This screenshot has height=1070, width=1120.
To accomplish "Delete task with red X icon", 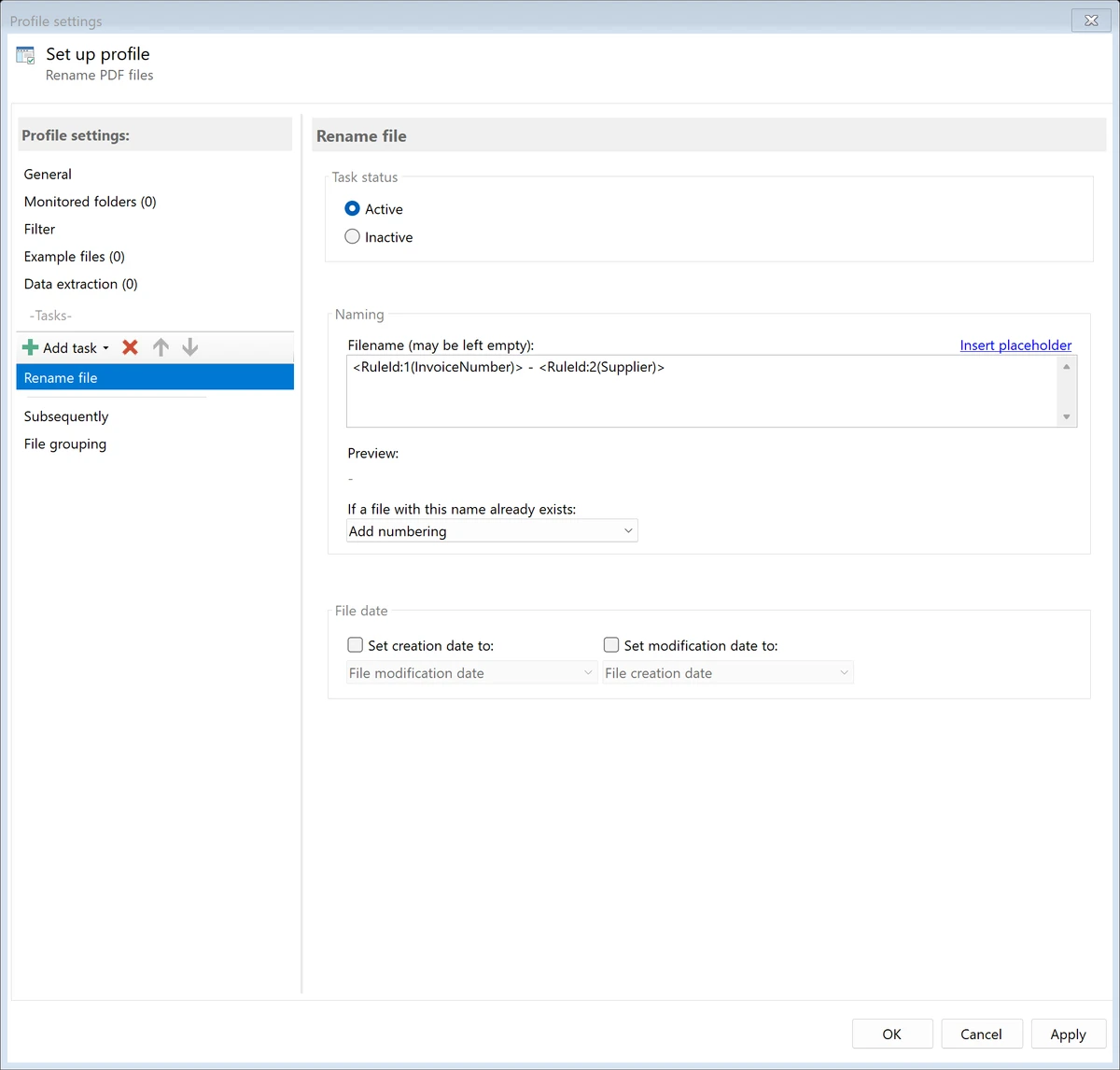I will pyautogui.click(x=131, y=347).
